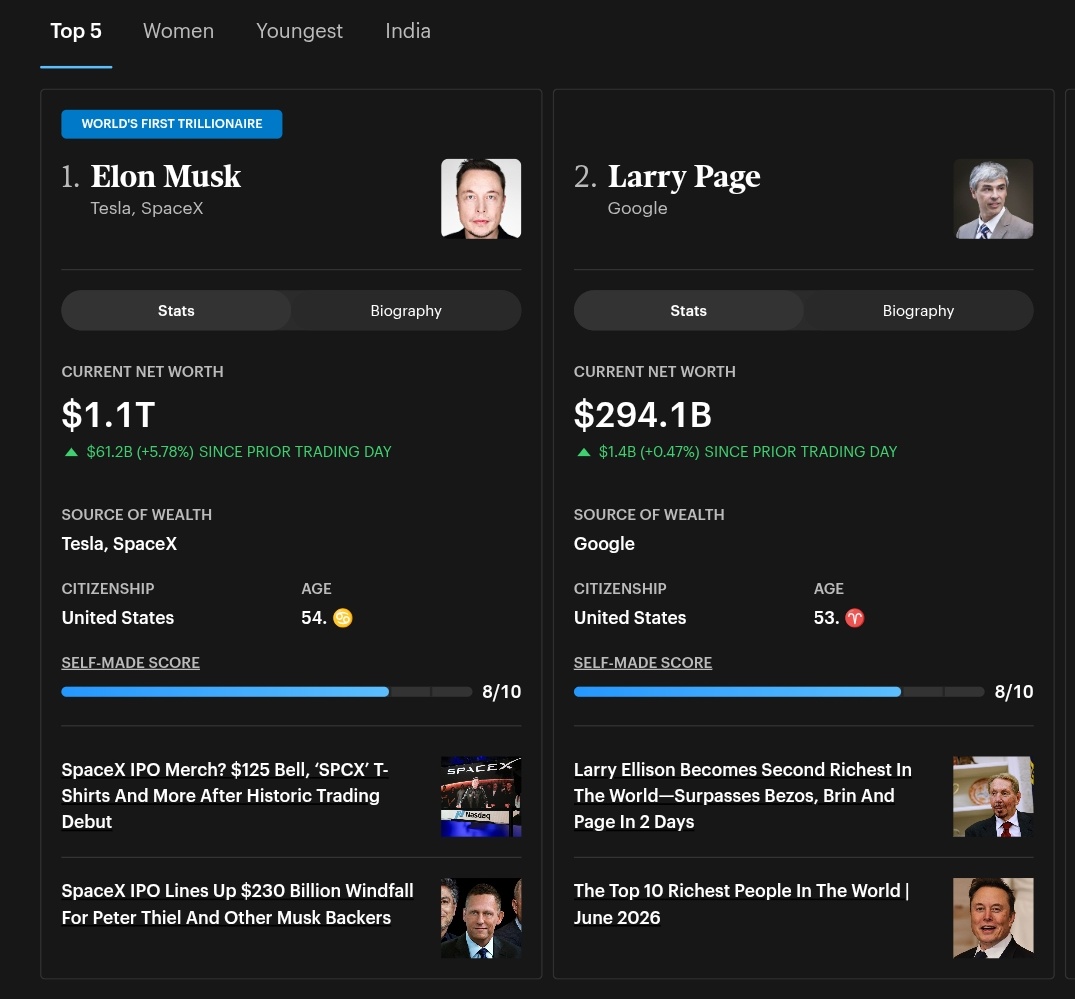Switch to Biography in Larry Page card

[918, 311]
